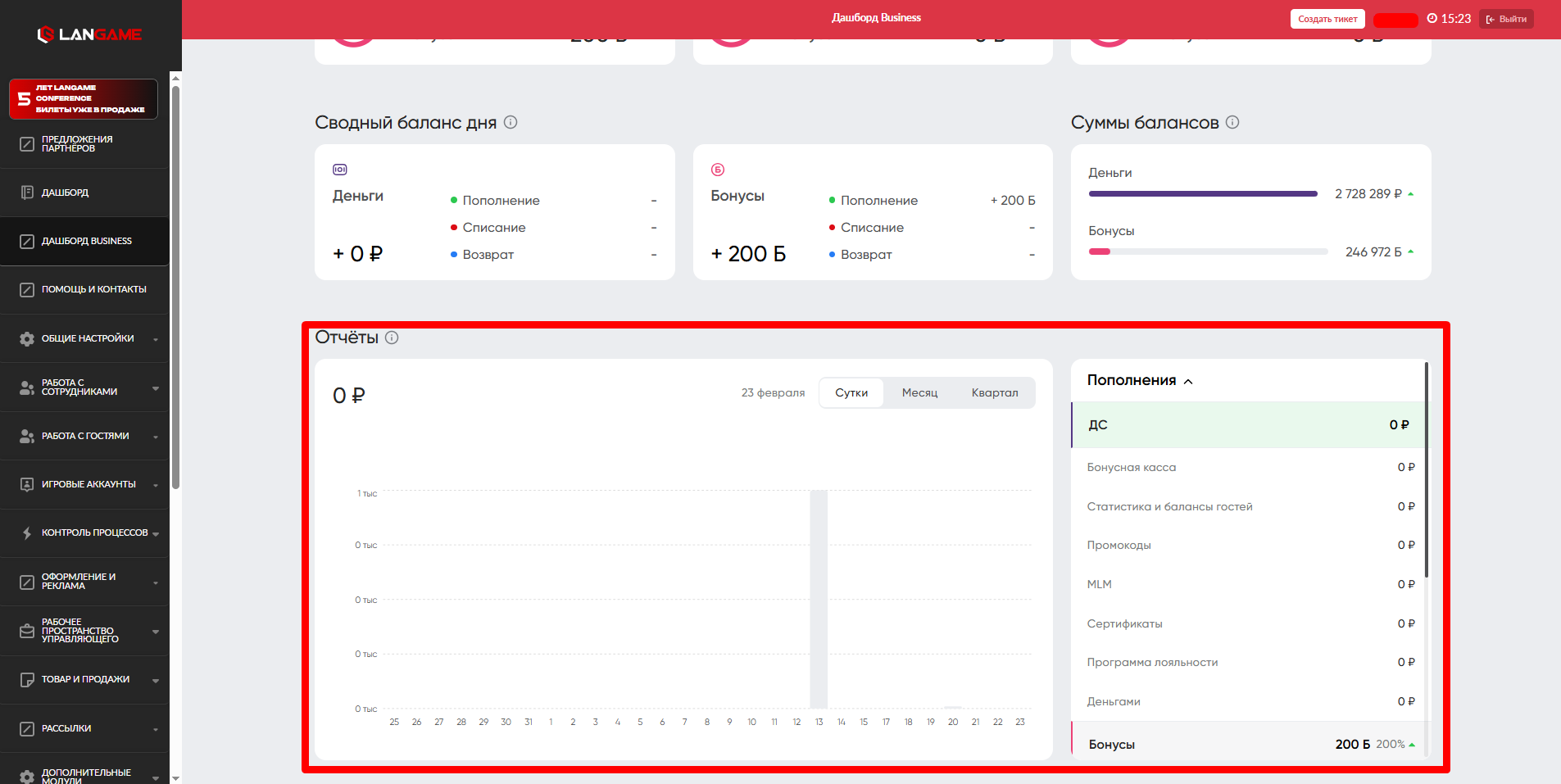Click Контроль процессов lightning icon
This screenshot has height=784, width=1561.
[27, 532]
